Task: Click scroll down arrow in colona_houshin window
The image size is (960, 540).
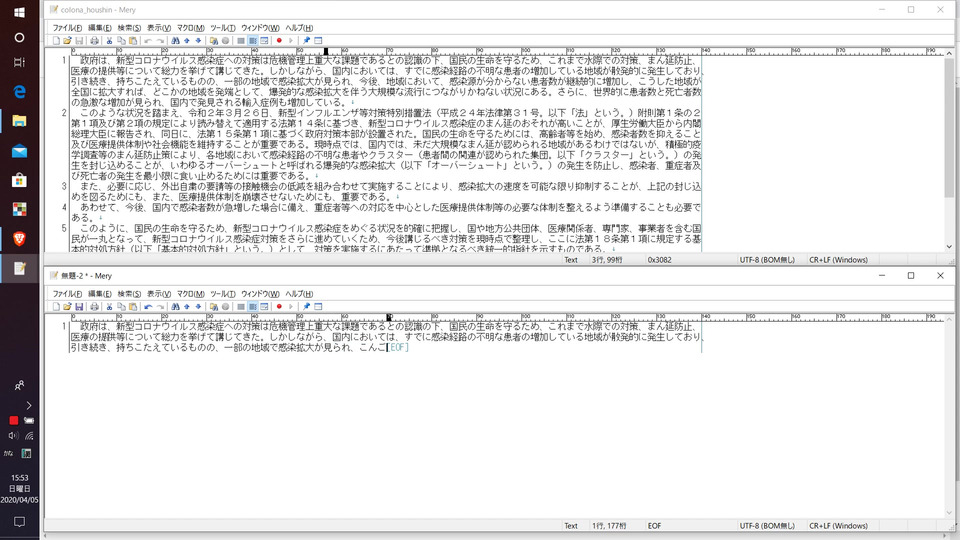Action: click(x=949, y=247)
